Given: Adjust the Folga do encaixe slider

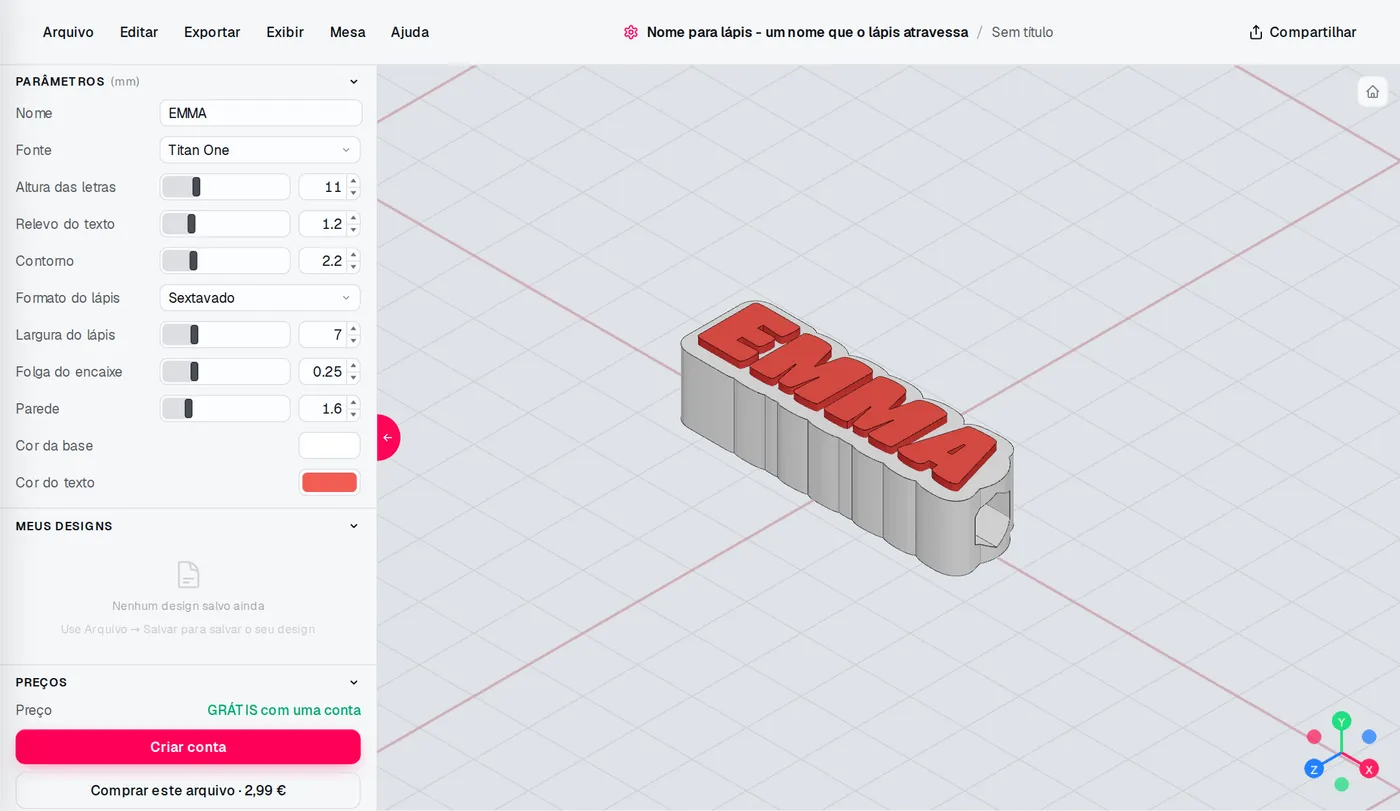Looking at the screenshot, I should point(225,372).
